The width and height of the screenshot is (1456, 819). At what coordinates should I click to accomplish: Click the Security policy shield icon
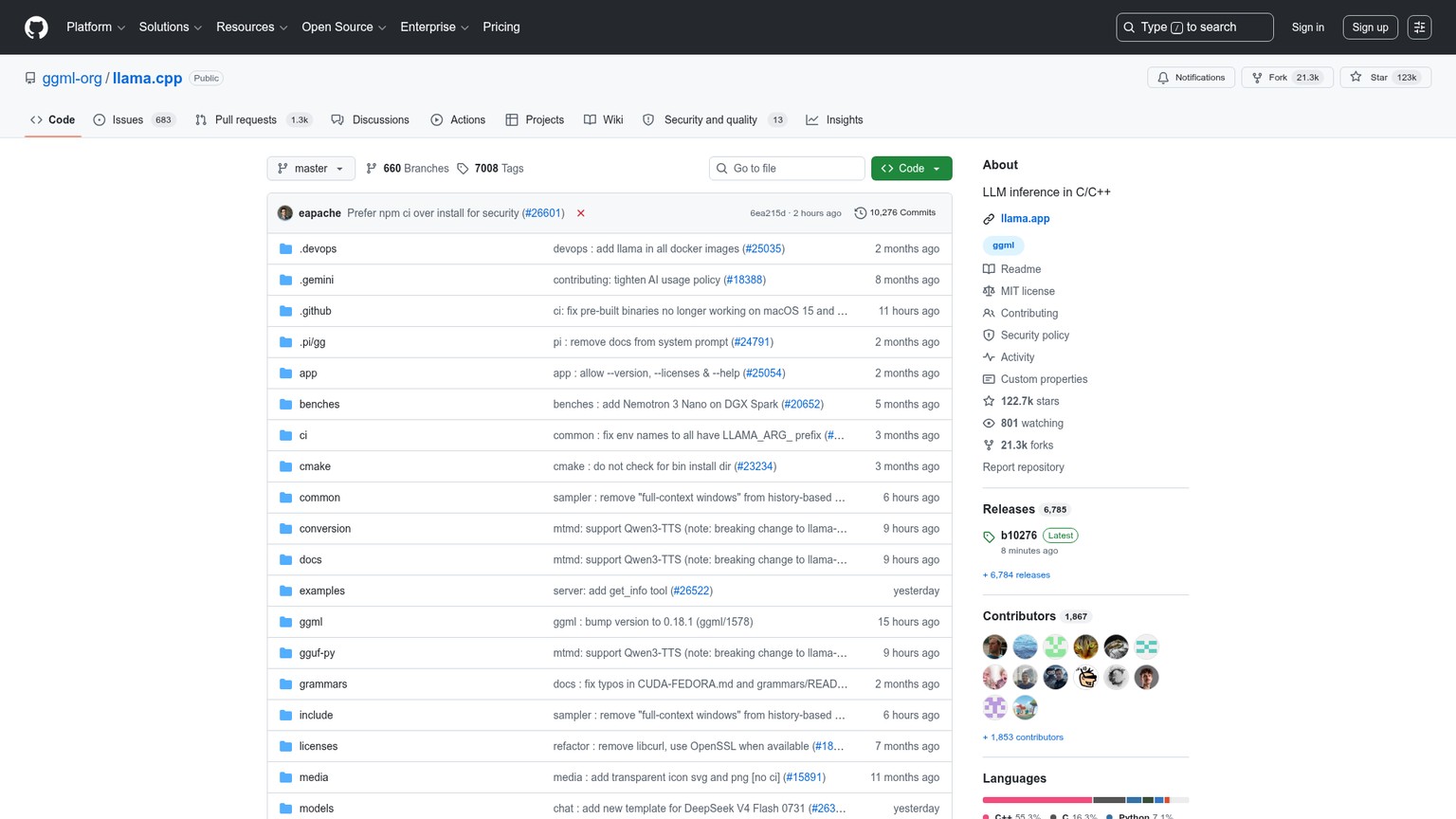coord(989,335)
